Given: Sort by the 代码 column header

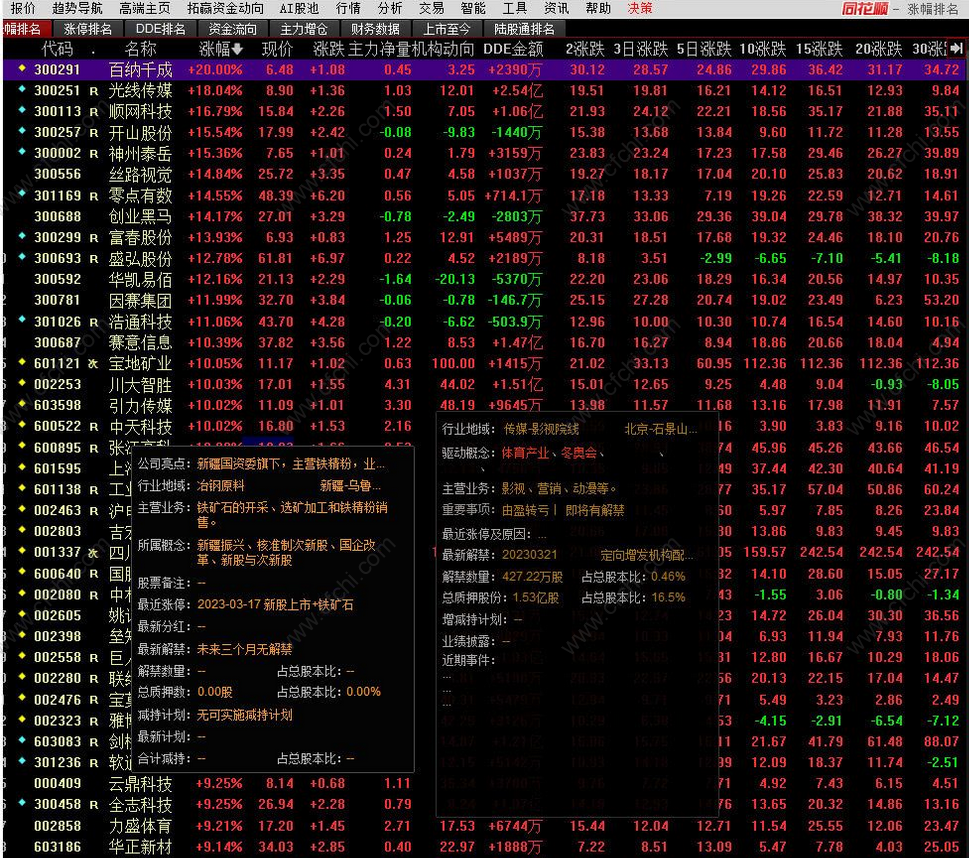Looking at the screenshot, I should 57,49.
